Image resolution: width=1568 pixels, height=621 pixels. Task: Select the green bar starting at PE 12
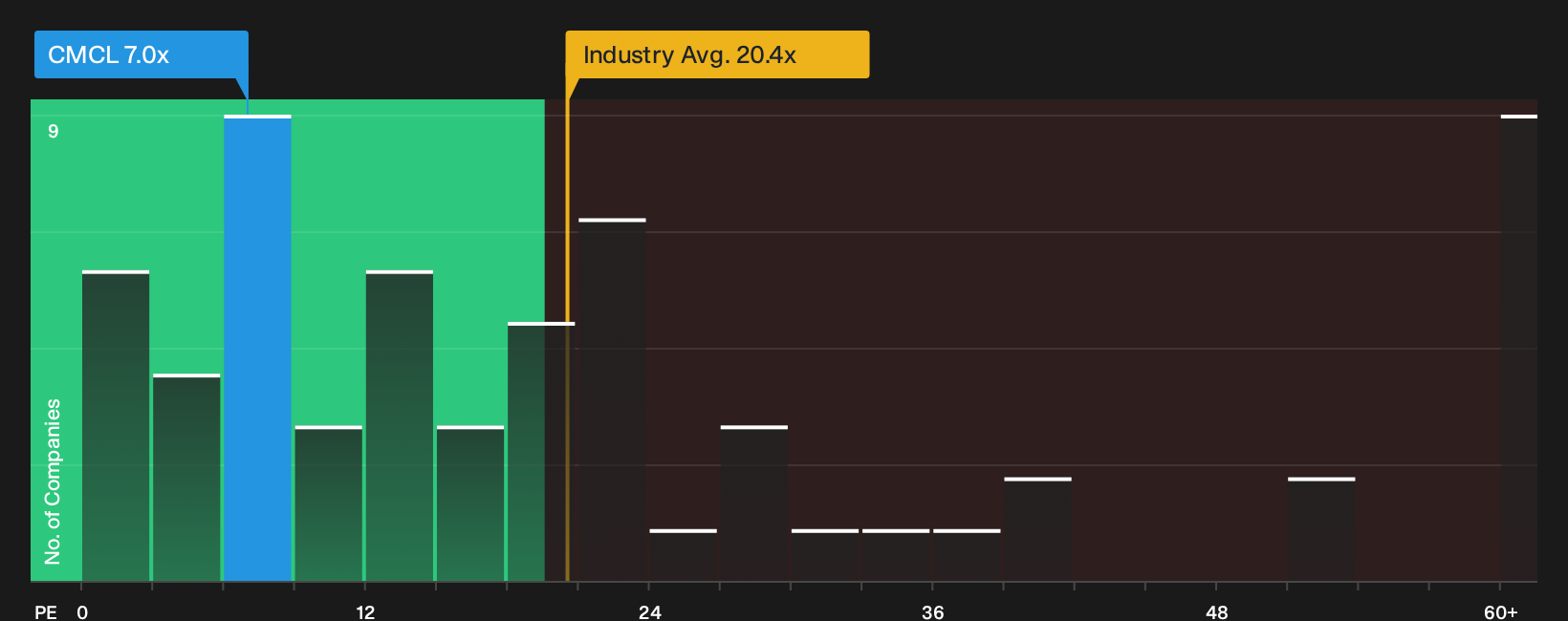pyautogui.click(x=400, y=426)
